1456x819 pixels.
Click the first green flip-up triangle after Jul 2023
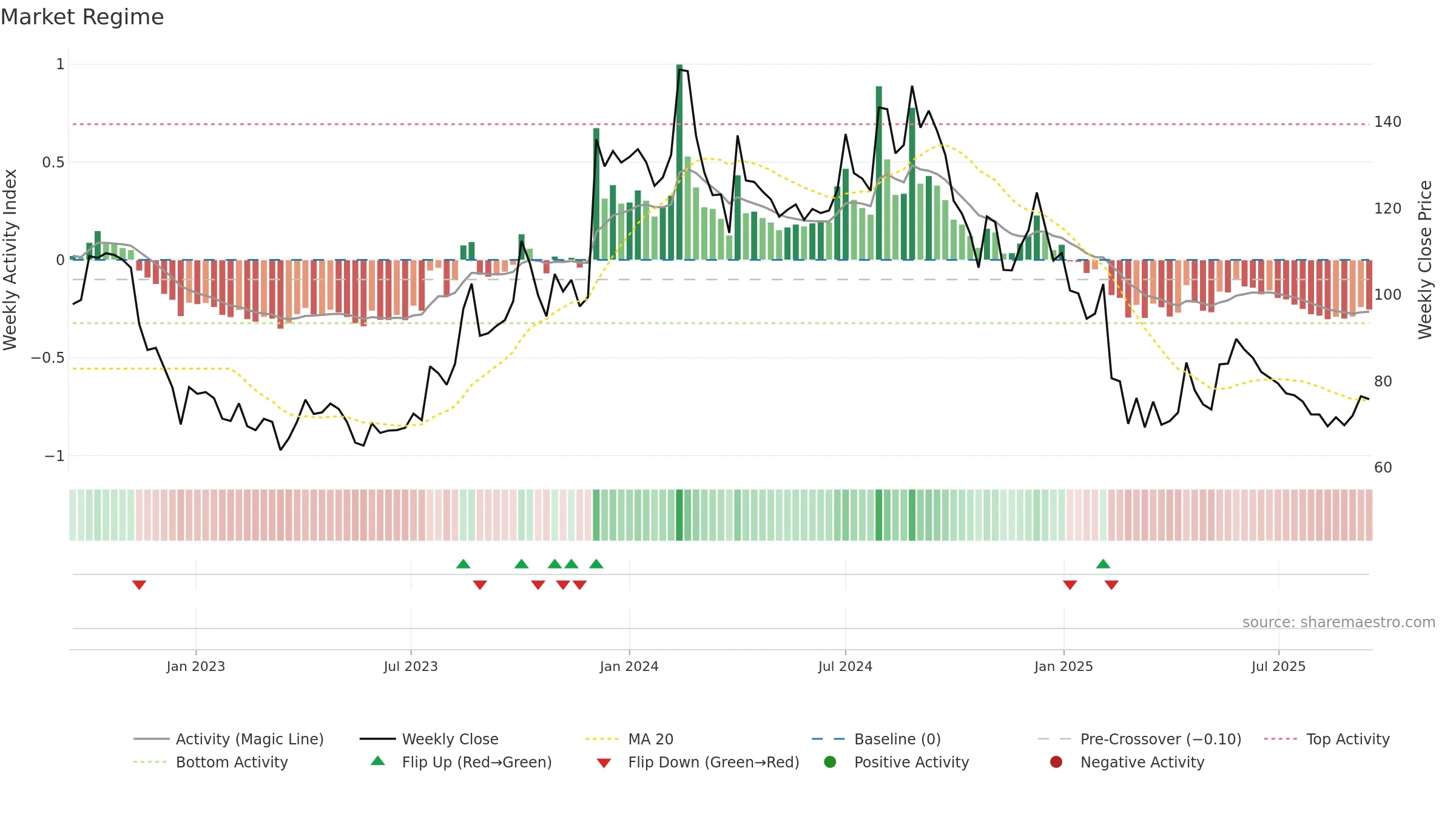point(463,564)
